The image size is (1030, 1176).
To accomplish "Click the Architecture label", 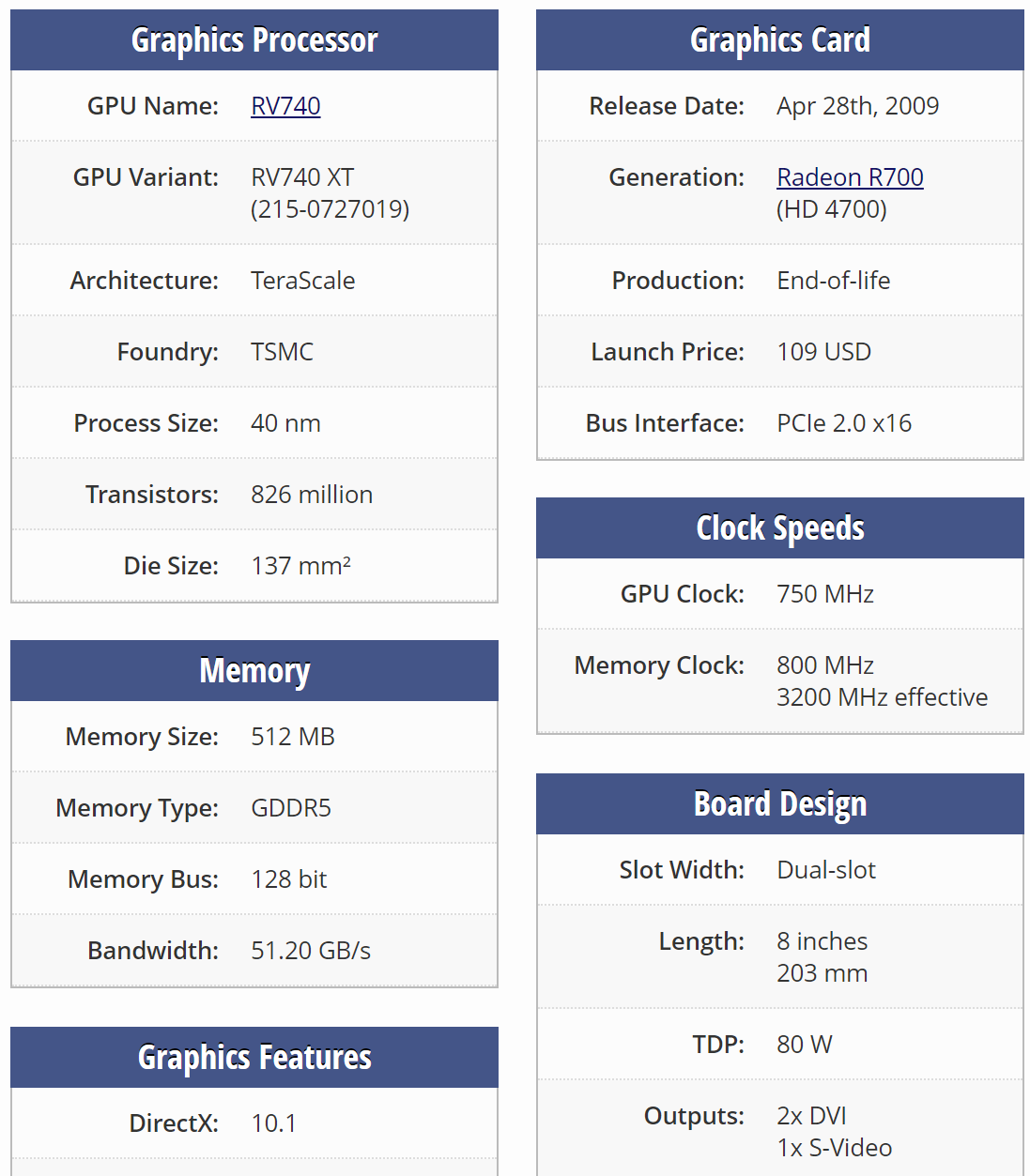I will pyautogui.click(x=145, y=281).
